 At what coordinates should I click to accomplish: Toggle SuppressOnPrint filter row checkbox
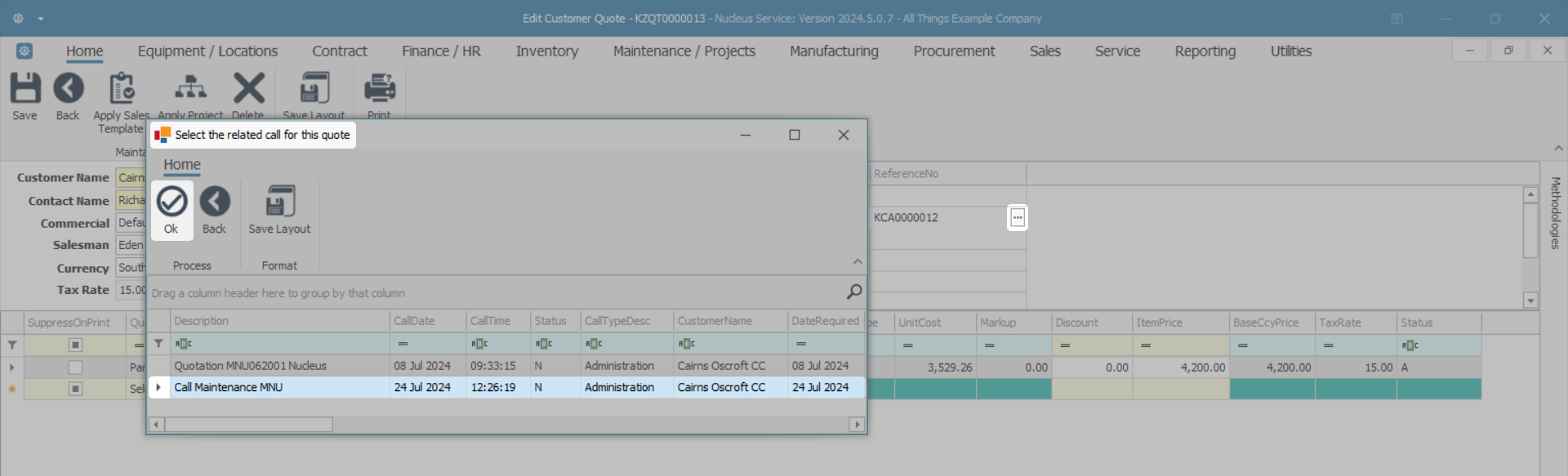75,345
